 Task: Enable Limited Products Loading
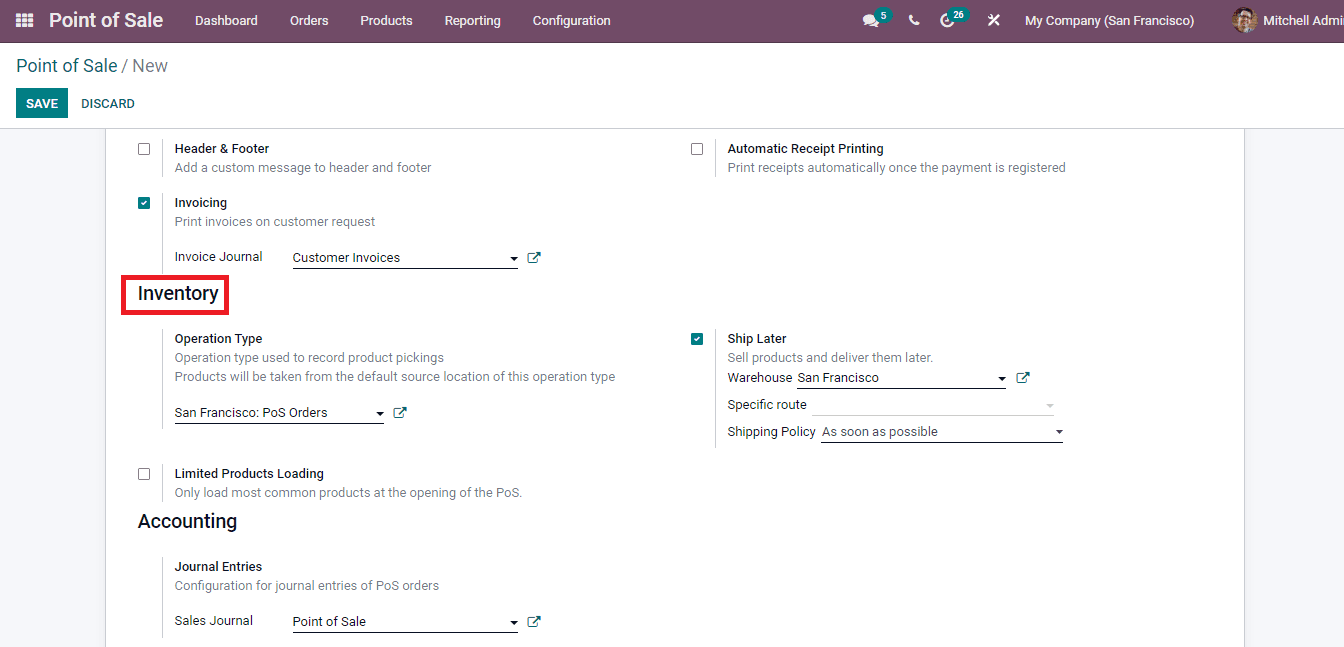144,473
